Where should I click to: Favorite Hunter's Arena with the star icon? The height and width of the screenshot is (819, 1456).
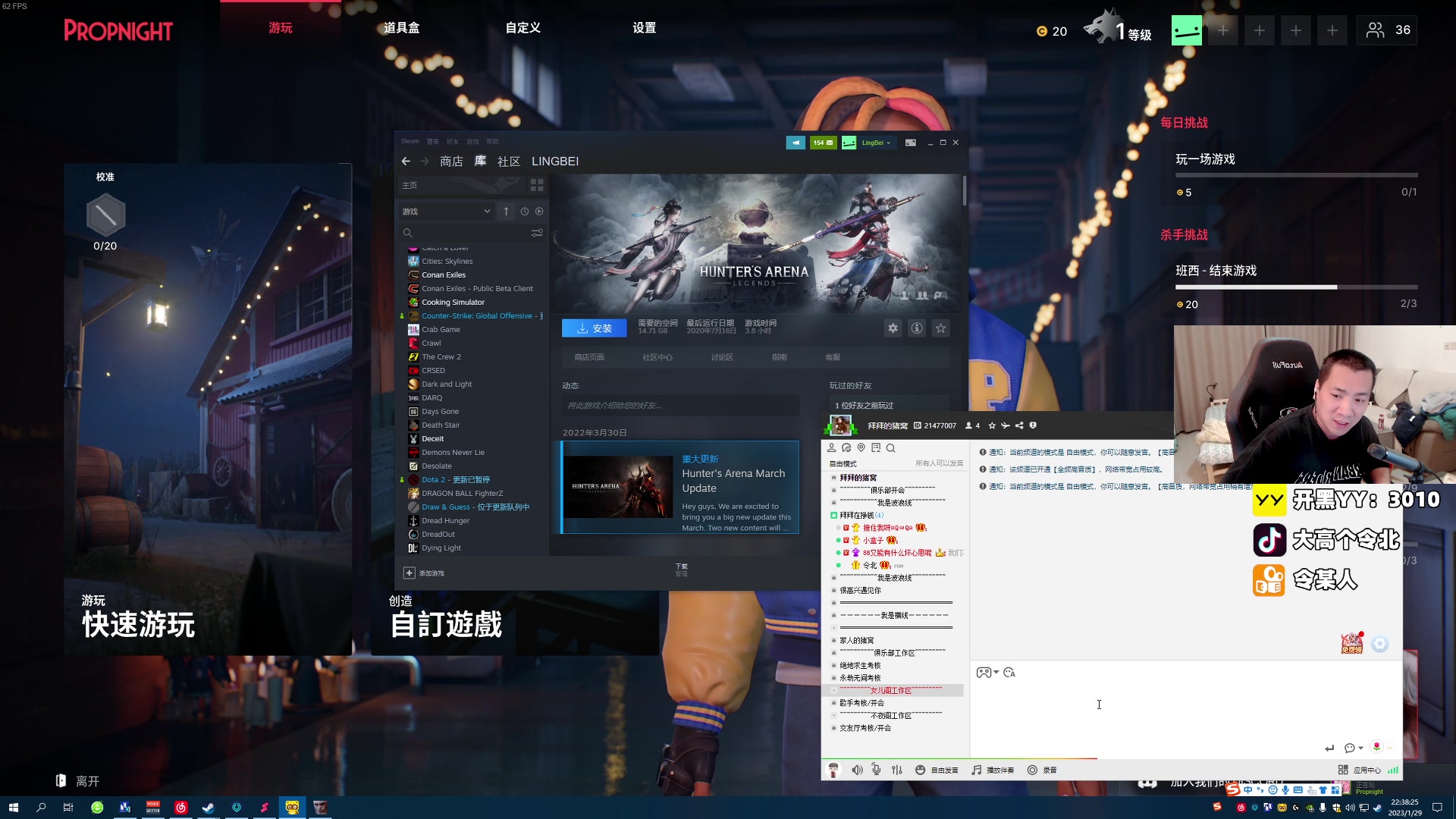941,328
